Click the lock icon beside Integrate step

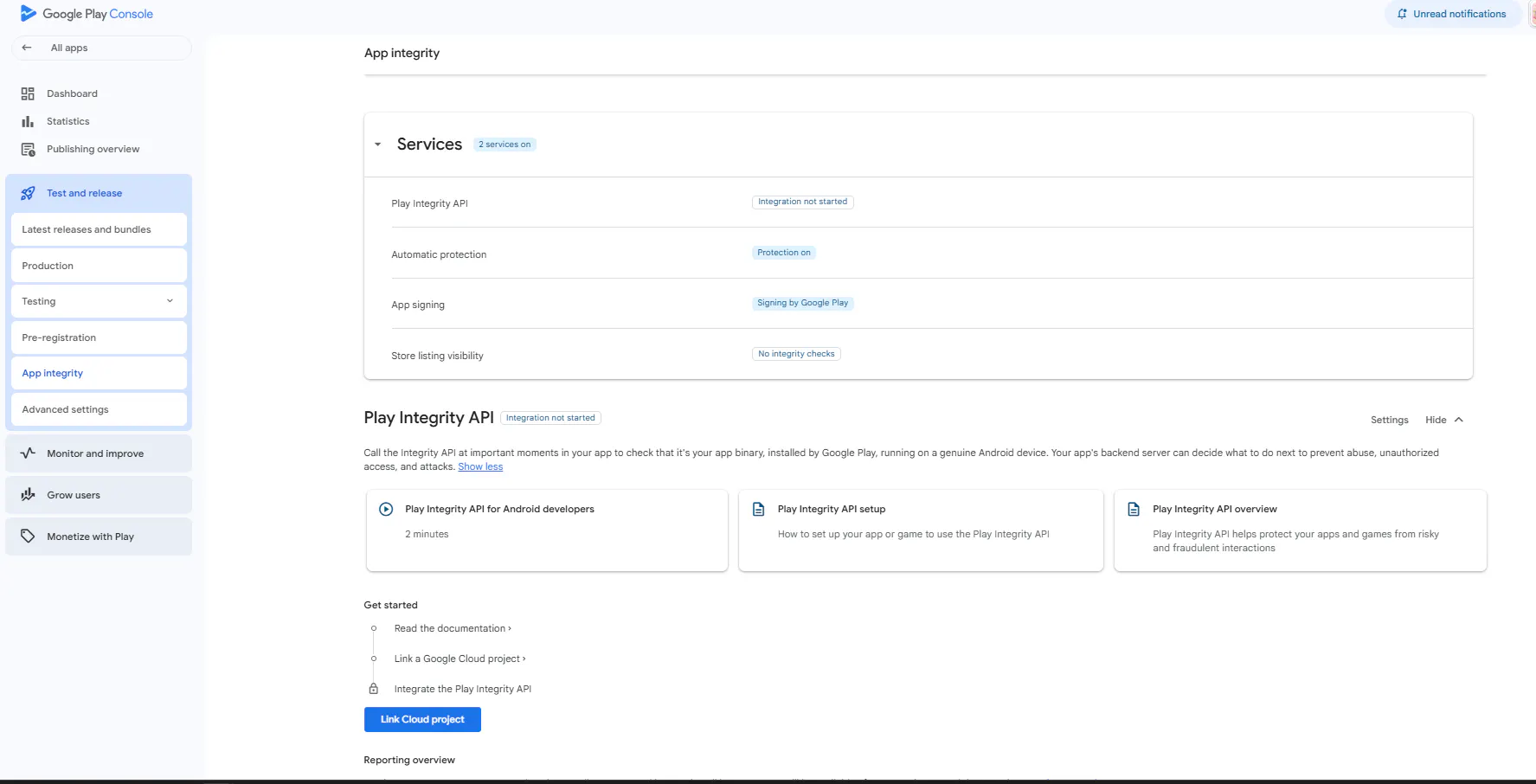point(374,689)
